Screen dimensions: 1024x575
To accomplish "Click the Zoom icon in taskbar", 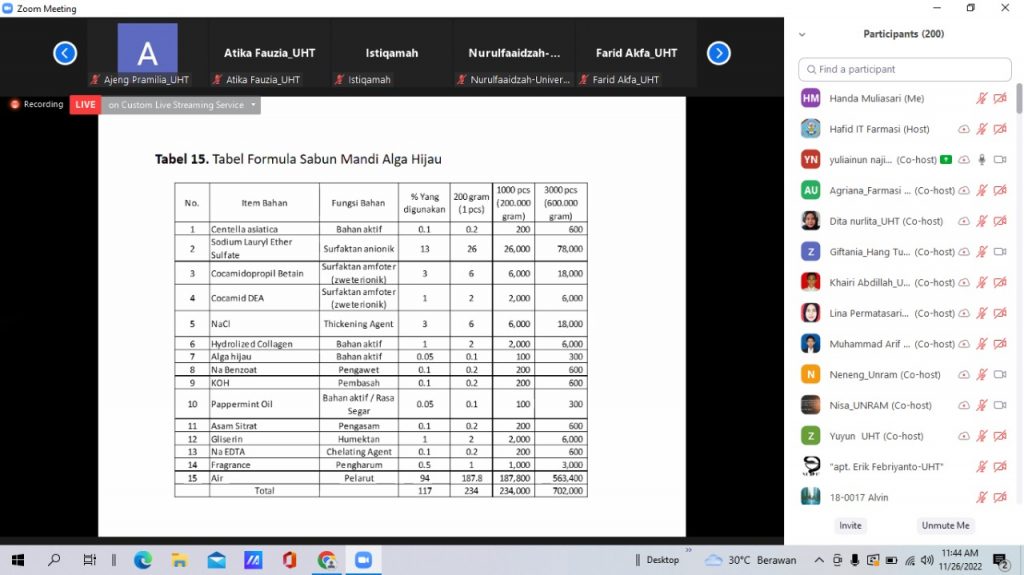I will tap(363, 560).
